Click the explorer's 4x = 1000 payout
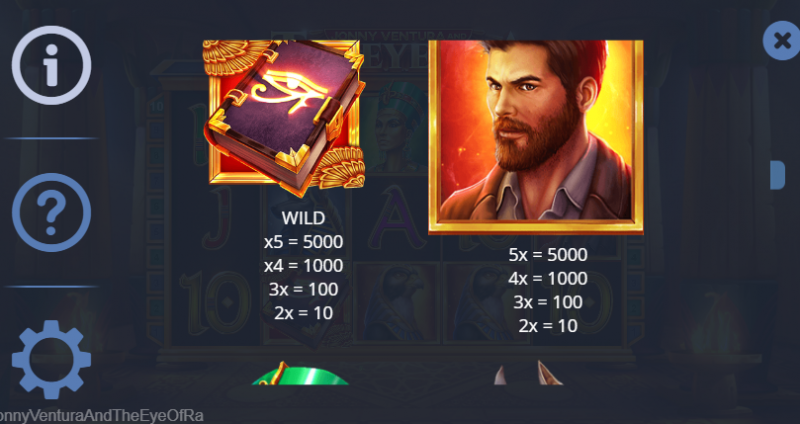 [548, 279]
